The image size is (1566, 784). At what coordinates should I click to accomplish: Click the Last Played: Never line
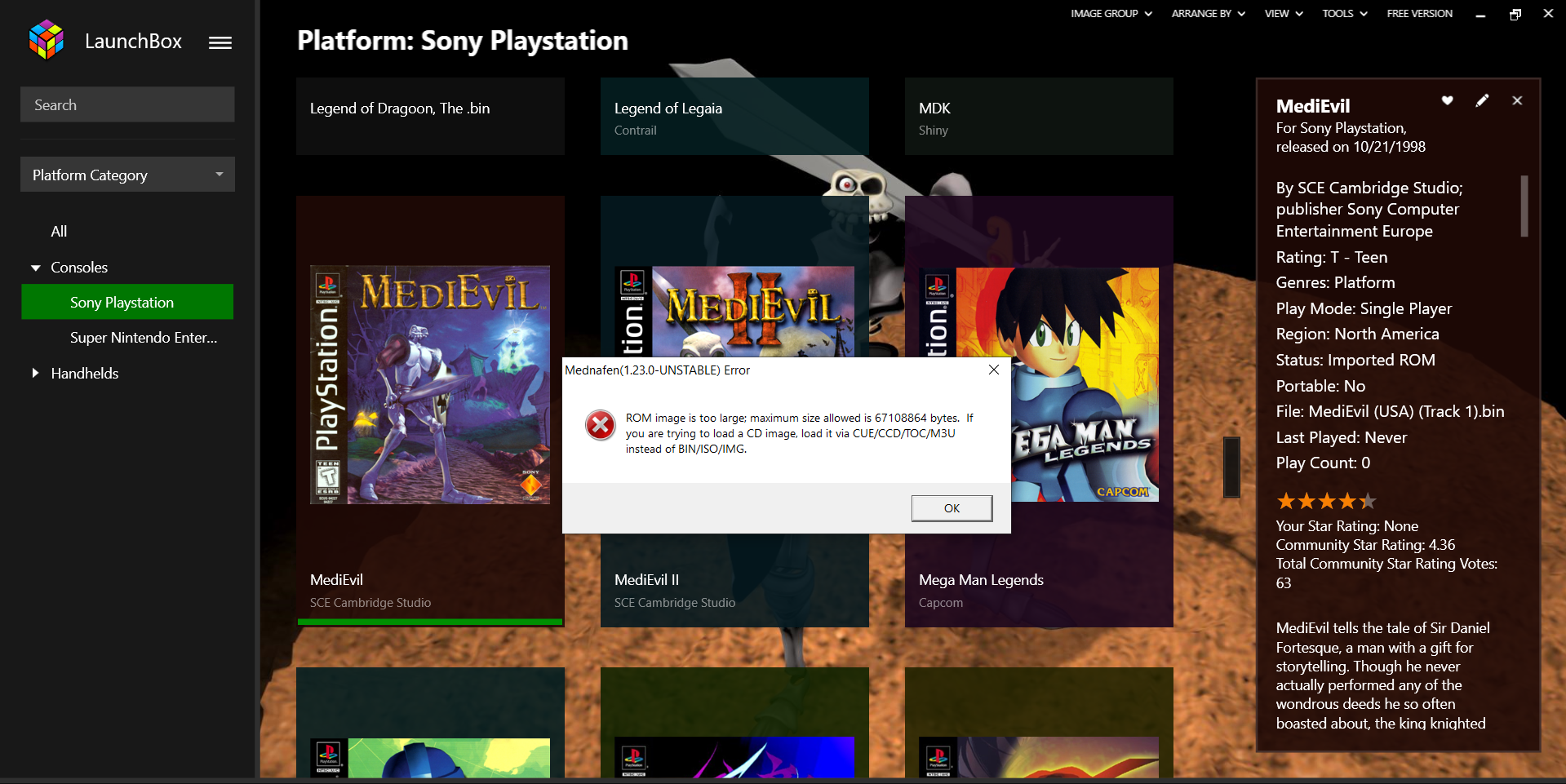coord(1341,437)
